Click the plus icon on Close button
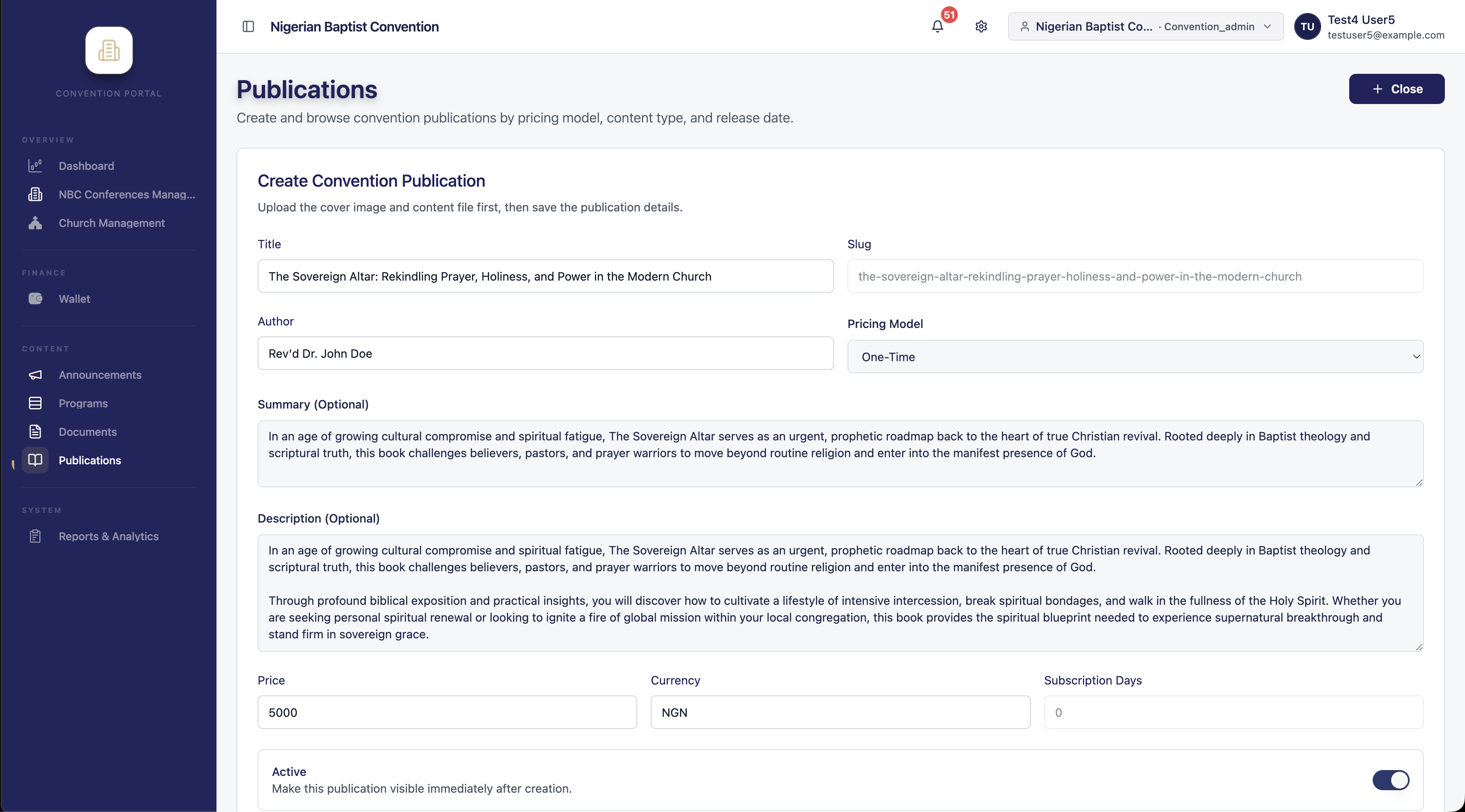1465x812 pixels. pyautogui.click(x=1377, y=89)
